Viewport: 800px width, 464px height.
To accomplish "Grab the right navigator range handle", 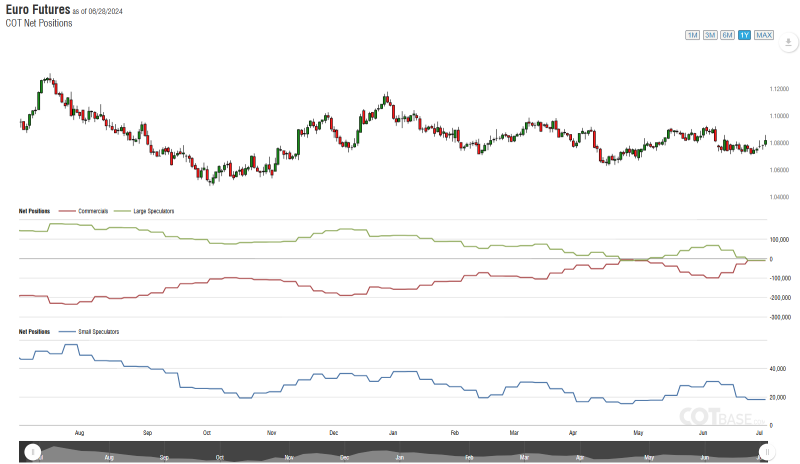I will click(x=767, y=452).
